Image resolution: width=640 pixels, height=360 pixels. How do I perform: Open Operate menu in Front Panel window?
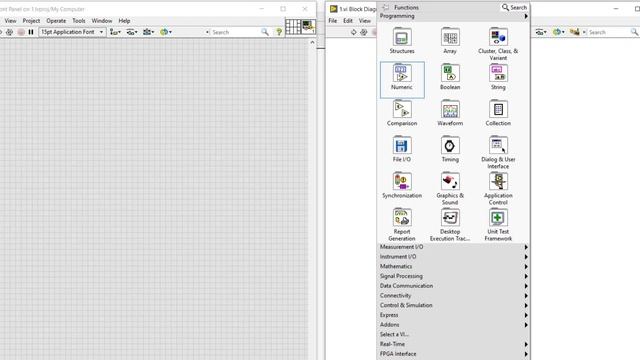pyautogui.click(x=56, y=21)
